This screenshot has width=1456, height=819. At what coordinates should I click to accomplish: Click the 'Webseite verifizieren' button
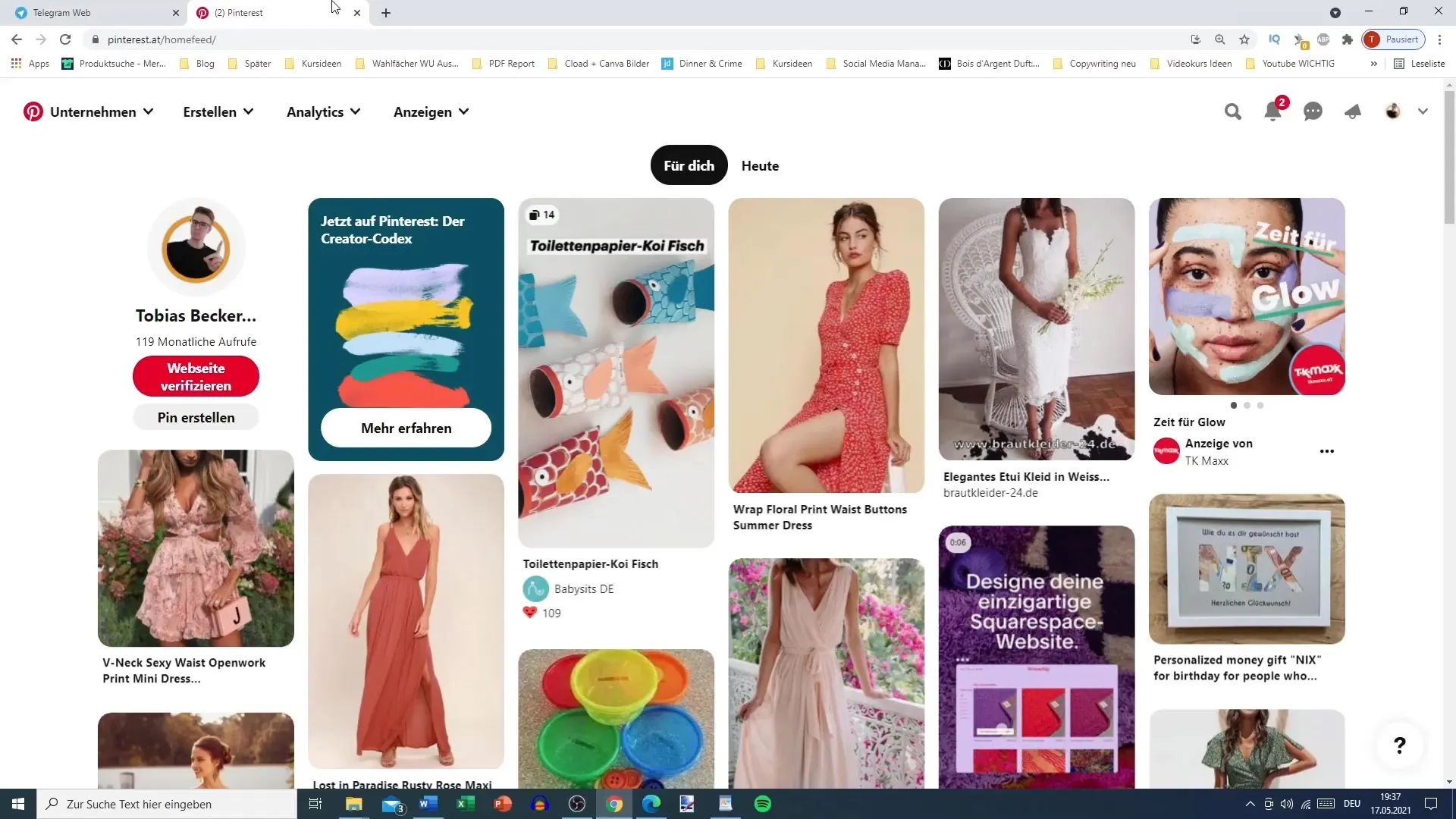tap(195, 377)
